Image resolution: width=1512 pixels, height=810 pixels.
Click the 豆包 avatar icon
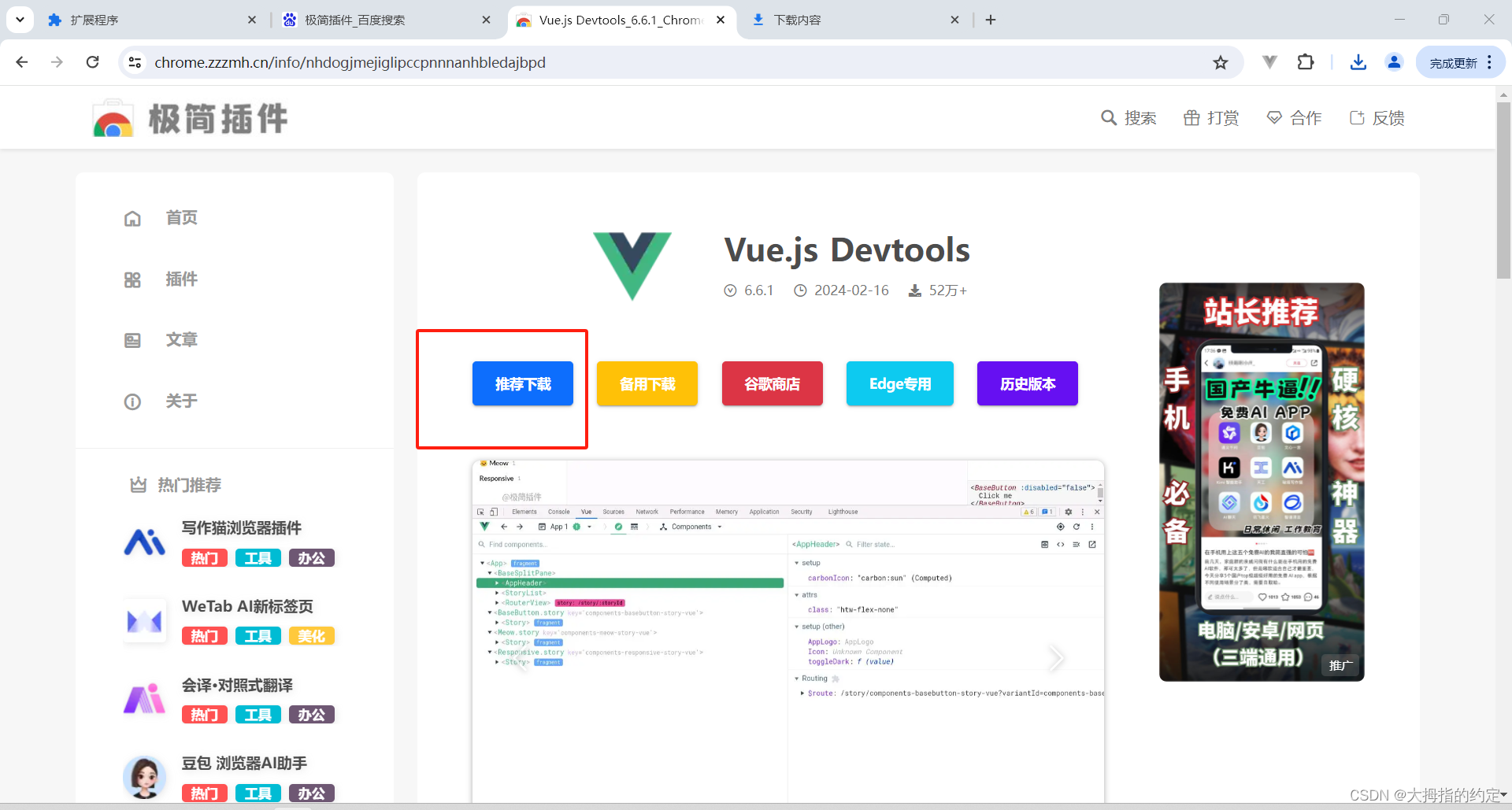tap(145, 777)
